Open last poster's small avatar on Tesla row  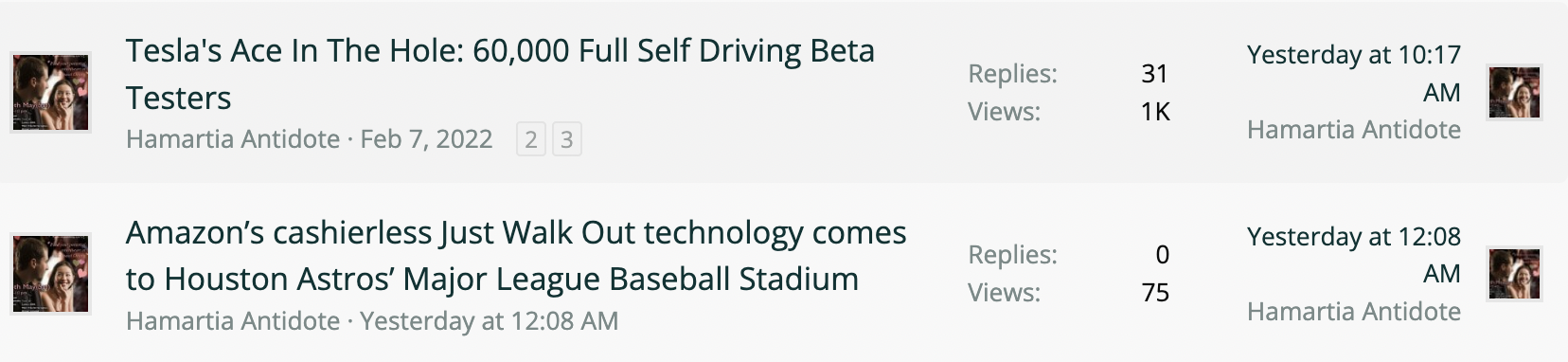[x=1514, y=92]
